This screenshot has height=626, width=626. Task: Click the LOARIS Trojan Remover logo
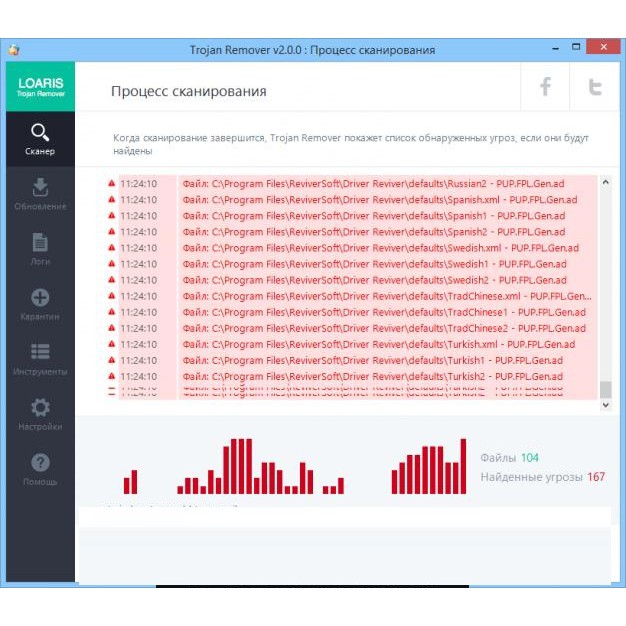[40, 87]
